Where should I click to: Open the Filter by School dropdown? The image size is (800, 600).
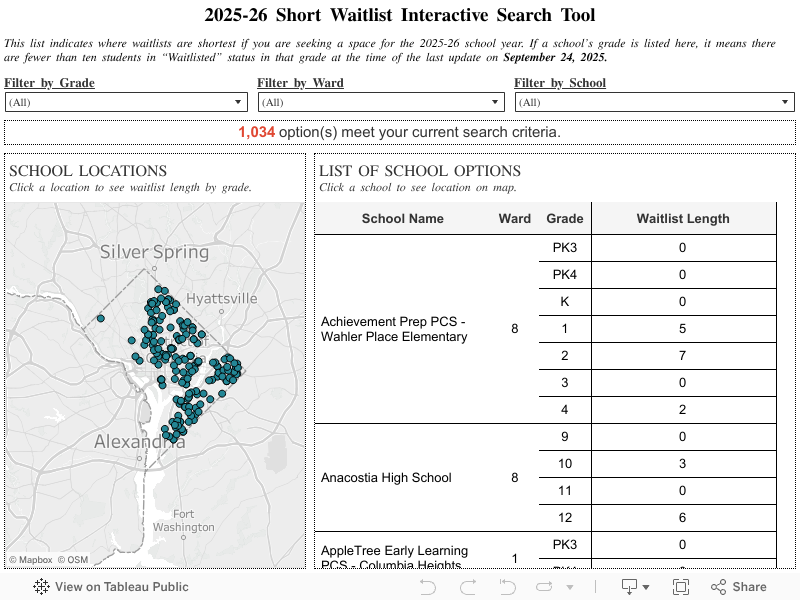[654, 102]
